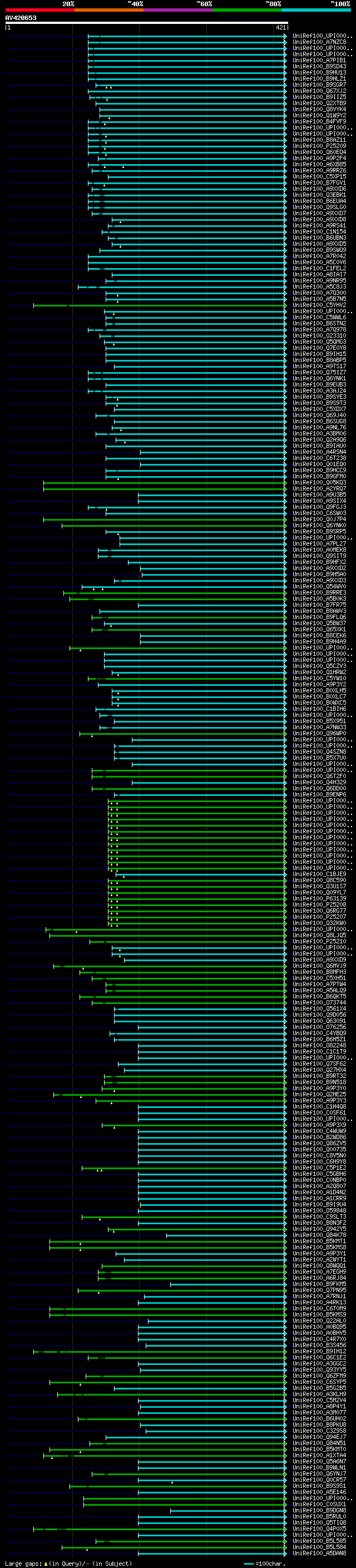Screen dimensions: 356x1568
Task: Select the UniRef100_B9WLN1 label
Action: 319,1467
